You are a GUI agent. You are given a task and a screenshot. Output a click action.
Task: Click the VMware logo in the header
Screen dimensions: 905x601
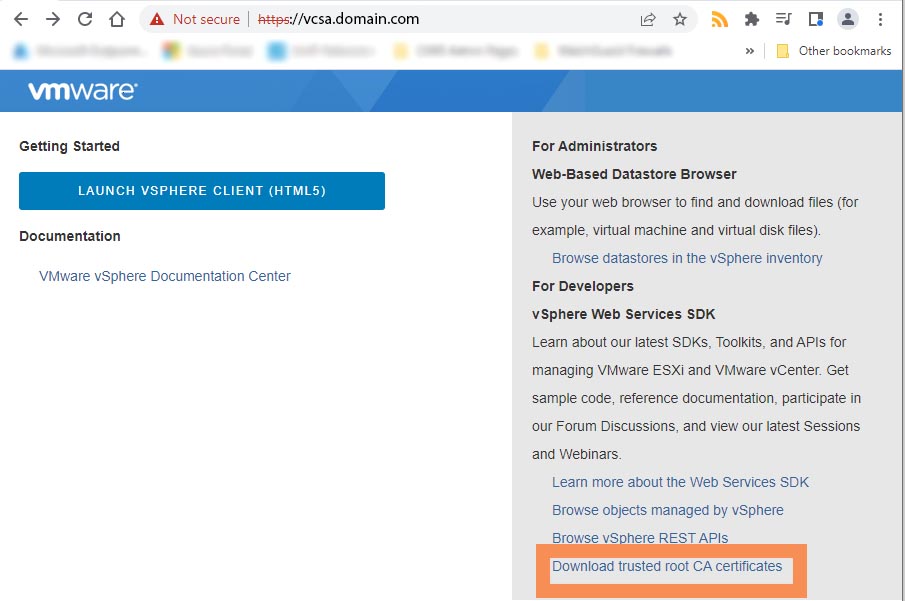(83, 91)
